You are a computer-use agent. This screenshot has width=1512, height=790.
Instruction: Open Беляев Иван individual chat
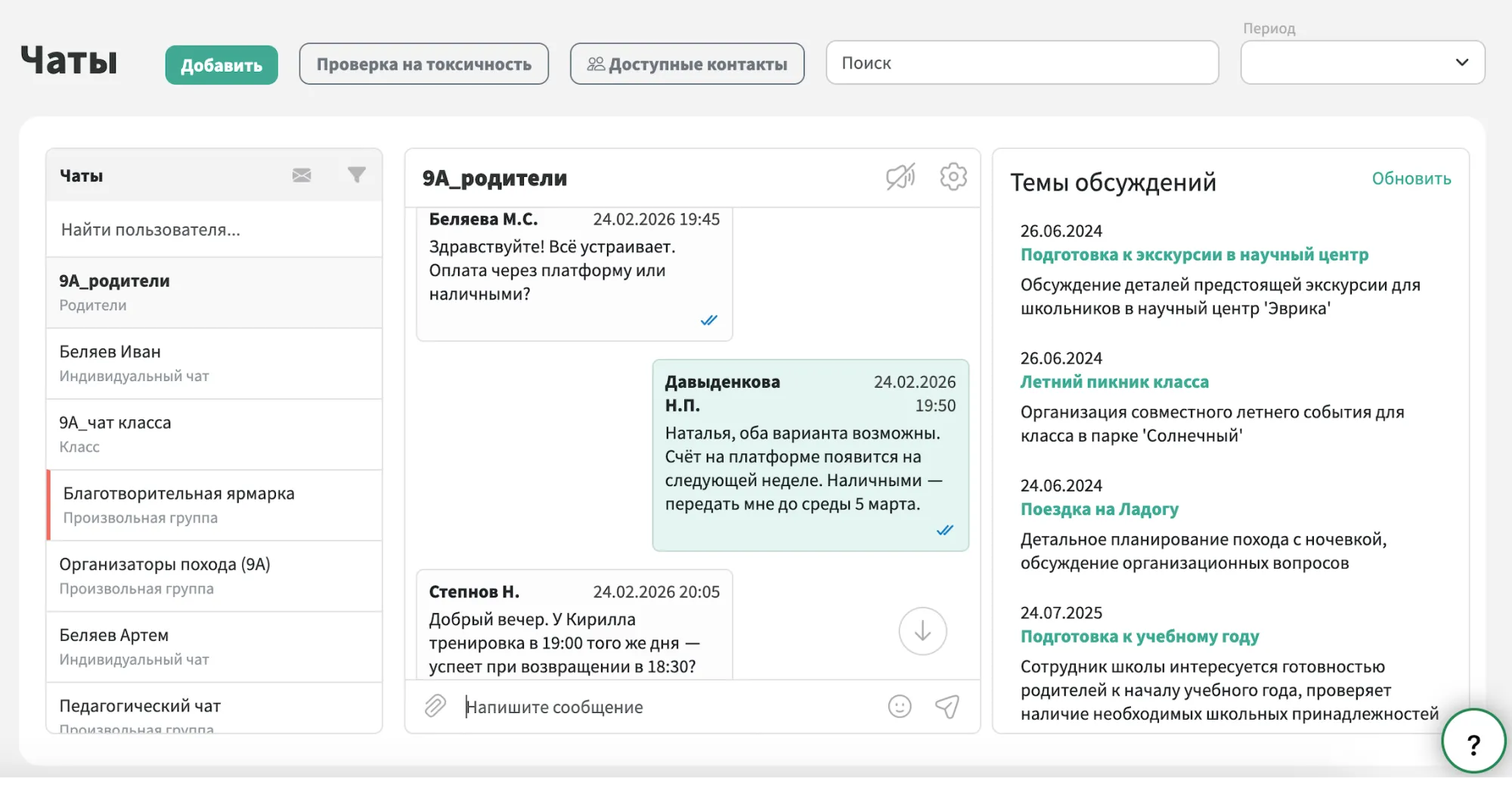[214, 364]
